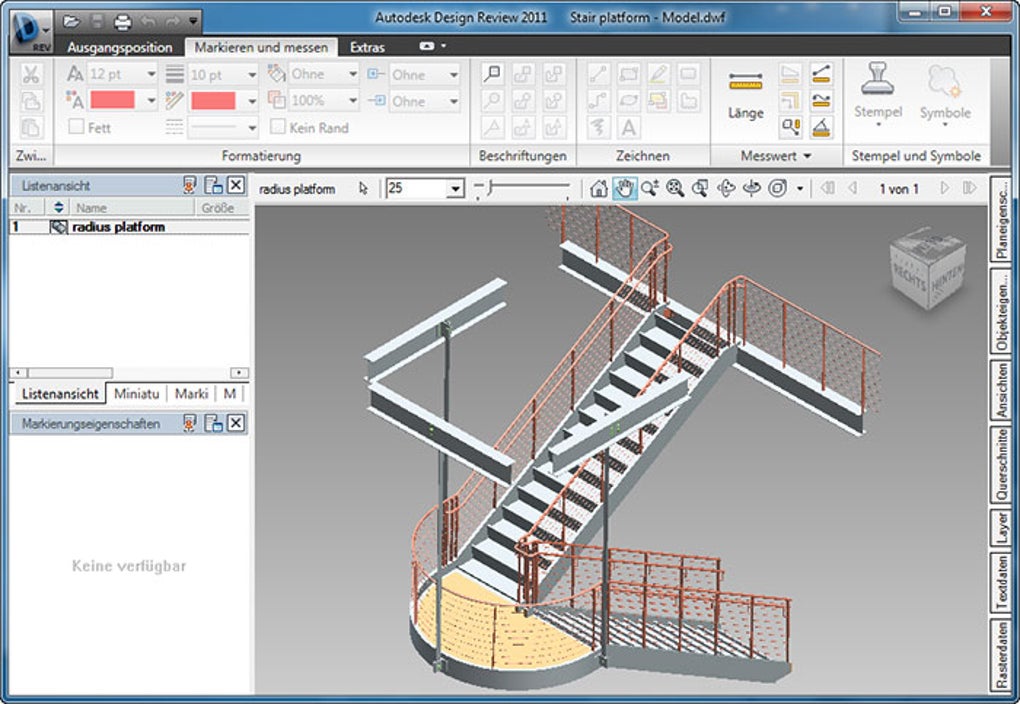
Task: Toggle the Fett bold checkbox
Action: pos(76,128)
